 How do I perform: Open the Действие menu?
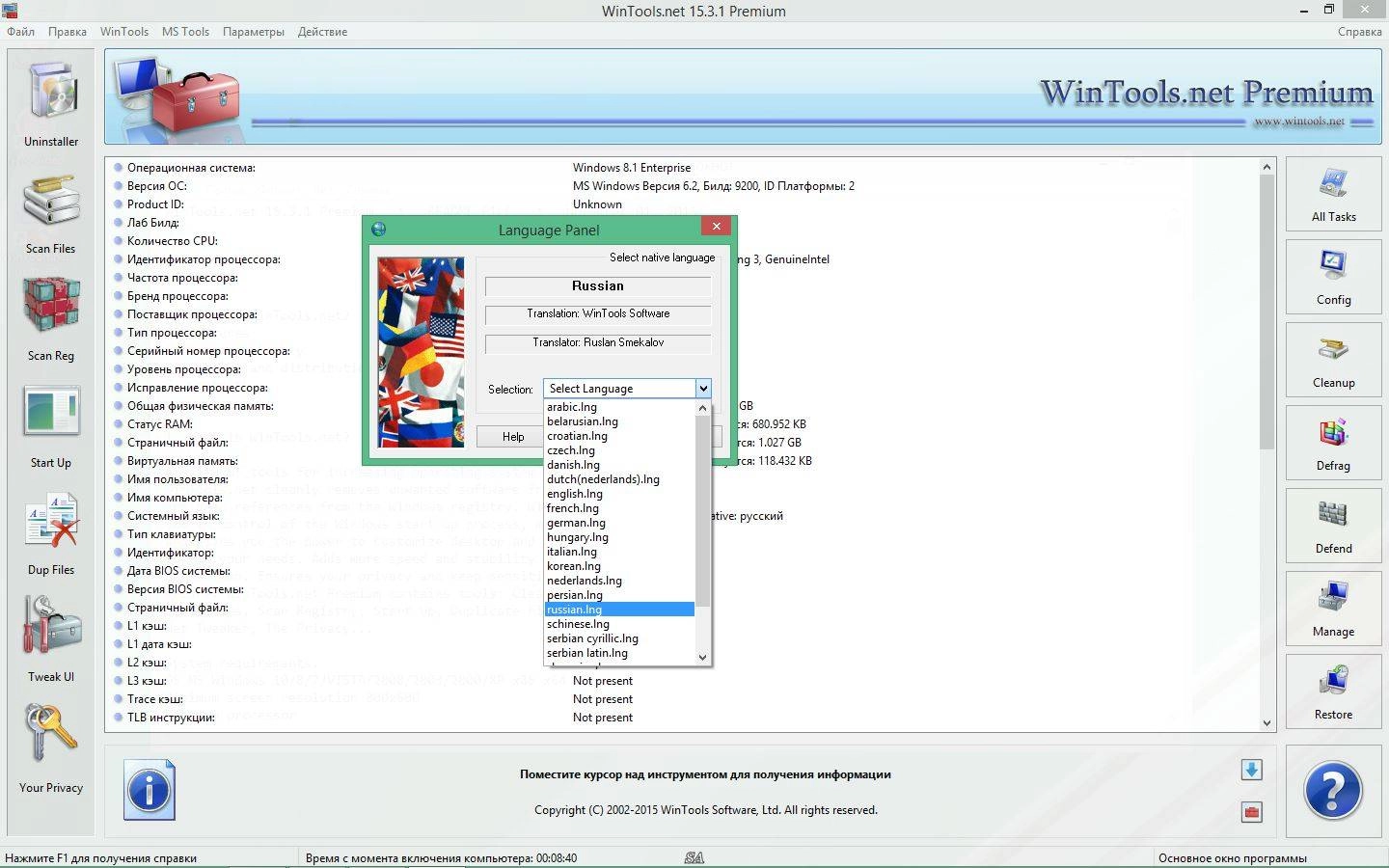[322, 32]
